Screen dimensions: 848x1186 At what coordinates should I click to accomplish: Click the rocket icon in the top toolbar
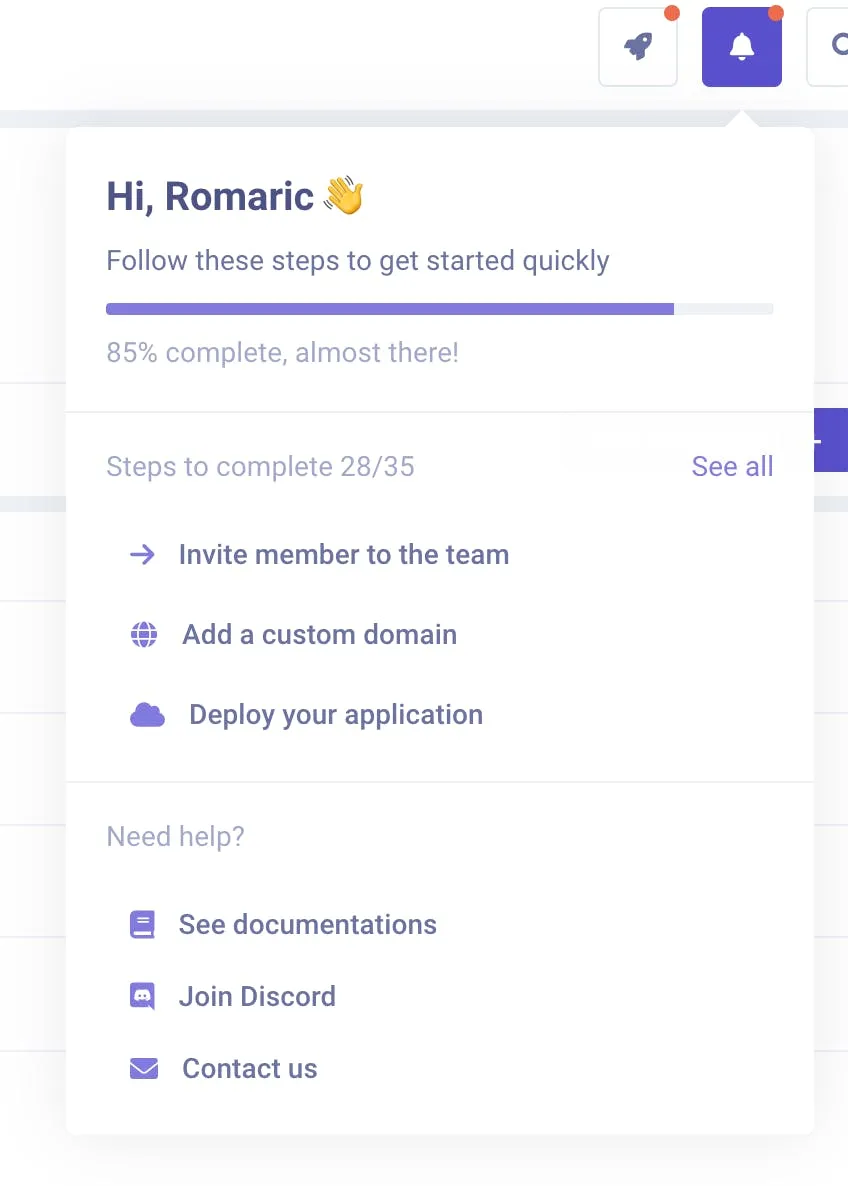tap(638, 46)
